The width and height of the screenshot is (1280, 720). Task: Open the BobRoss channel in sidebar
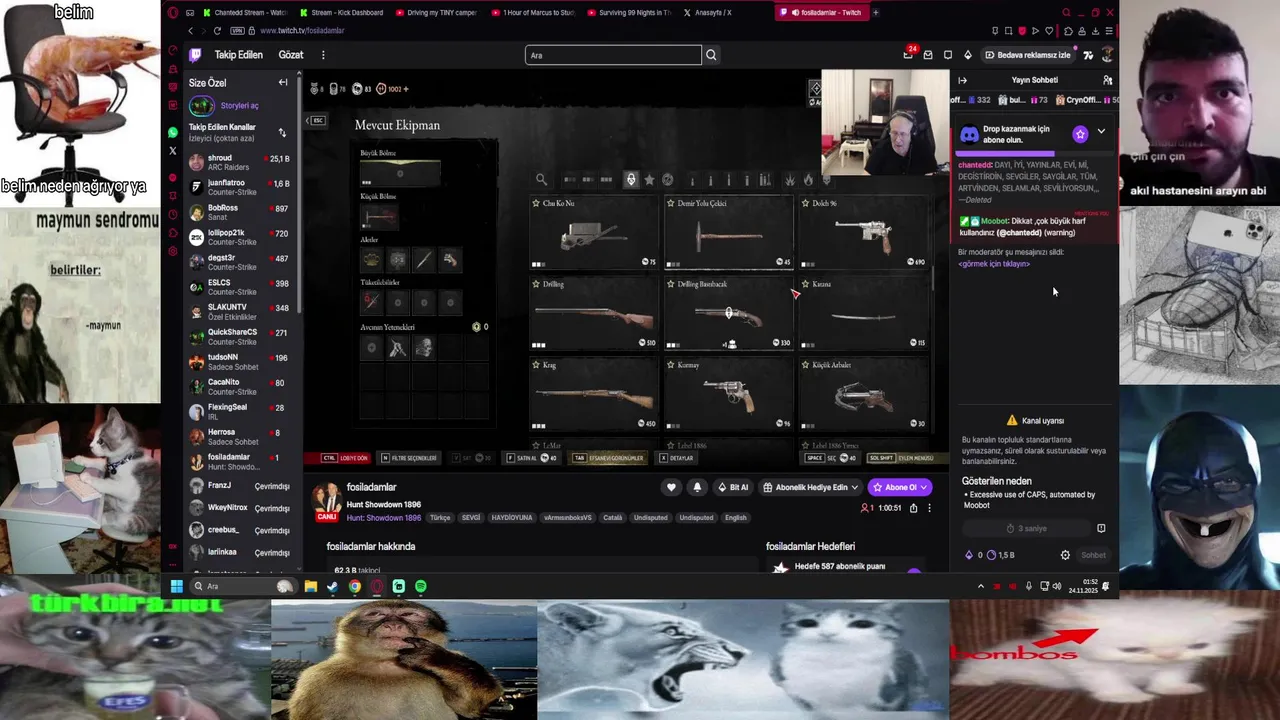point(239,212)
